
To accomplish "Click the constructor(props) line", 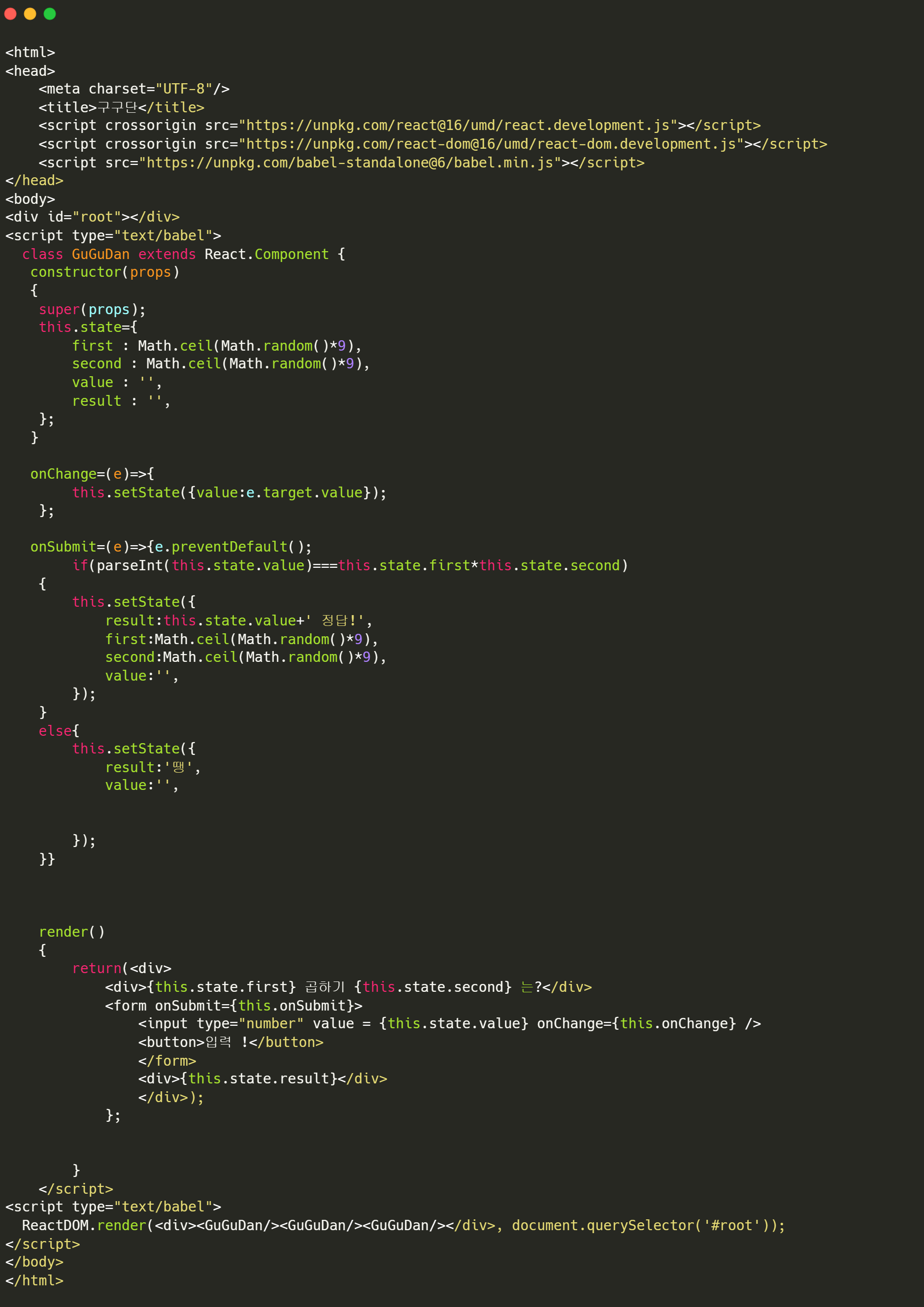I will [x=105, y=272].
